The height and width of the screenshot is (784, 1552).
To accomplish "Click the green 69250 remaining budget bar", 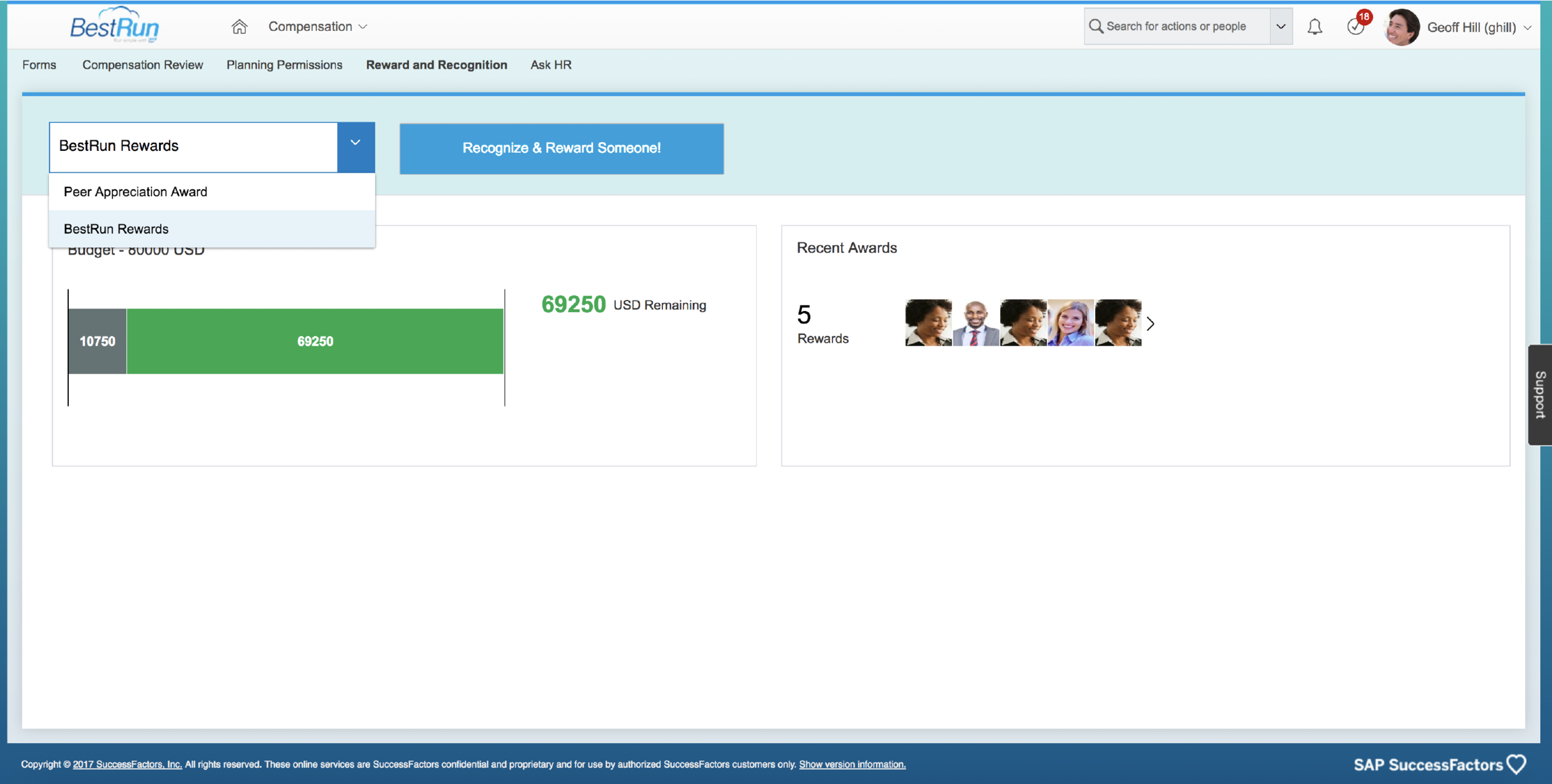I will click(x=315, y=341).
